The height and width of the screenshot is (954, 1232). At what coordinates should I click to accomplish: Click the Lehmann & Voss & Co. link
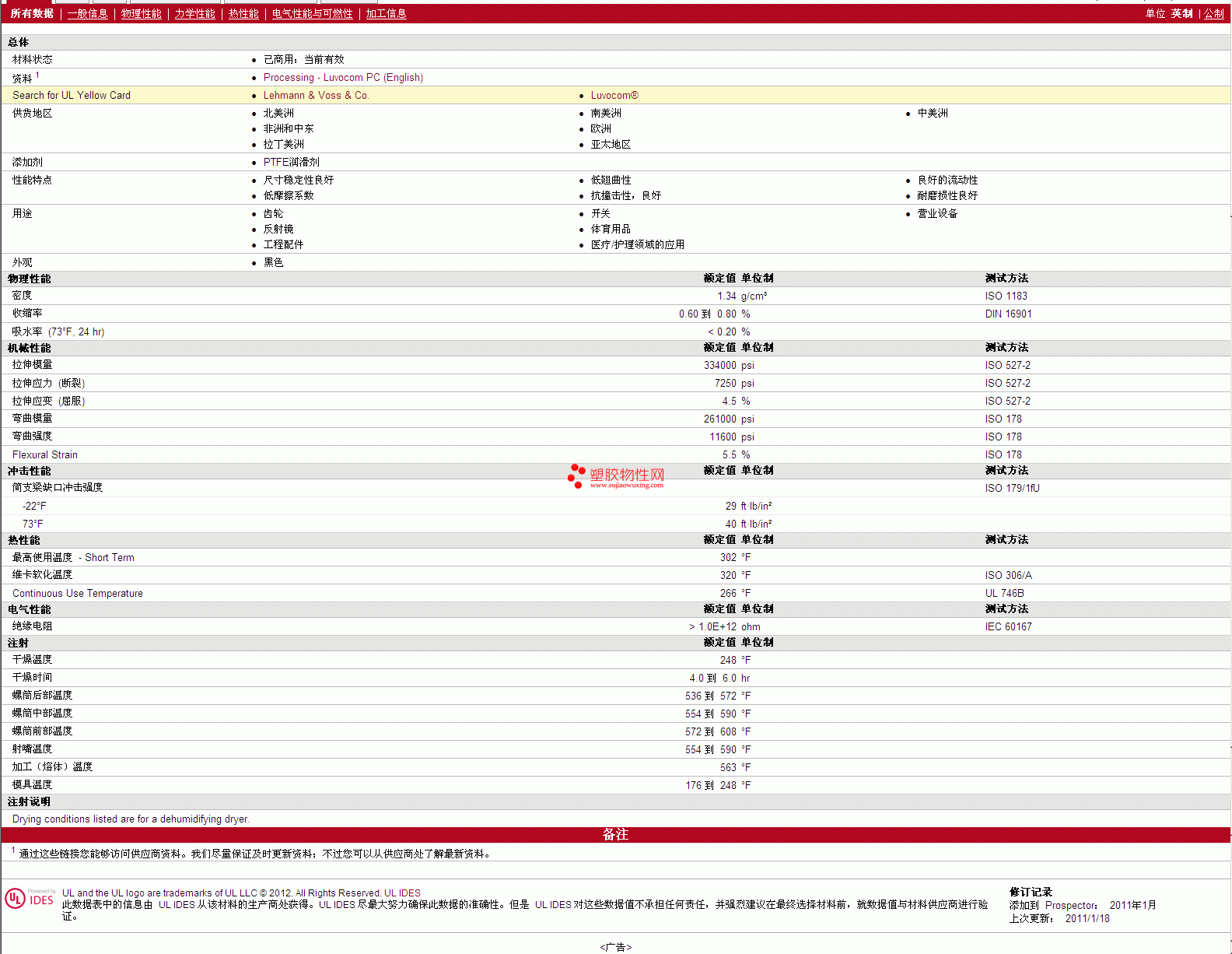tap(317, 95)
